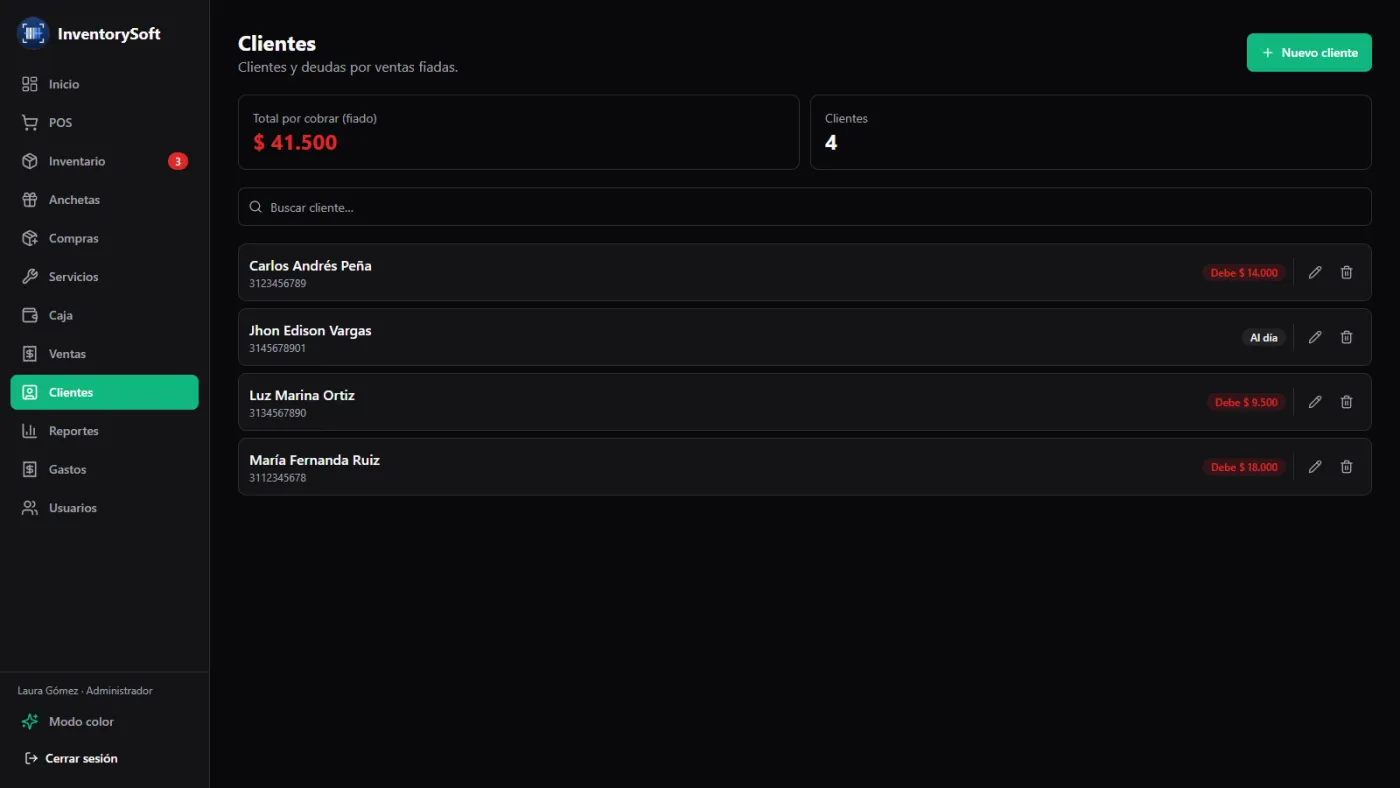Go to Gastos
The height and width of the screenshot is (788, 1400).
point(104,469)
